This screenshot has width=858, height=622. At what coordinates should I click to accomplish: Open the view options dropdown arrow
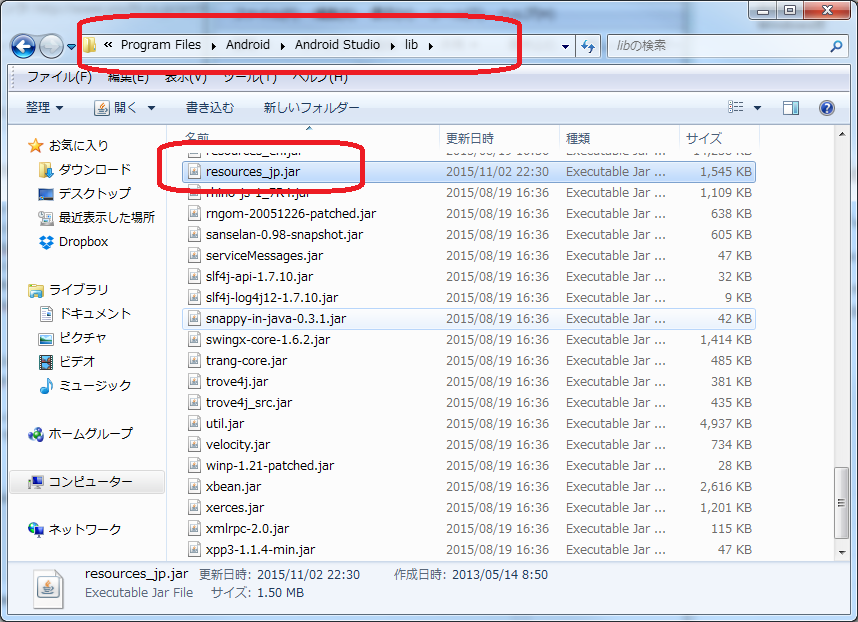[x=757, y=108]
